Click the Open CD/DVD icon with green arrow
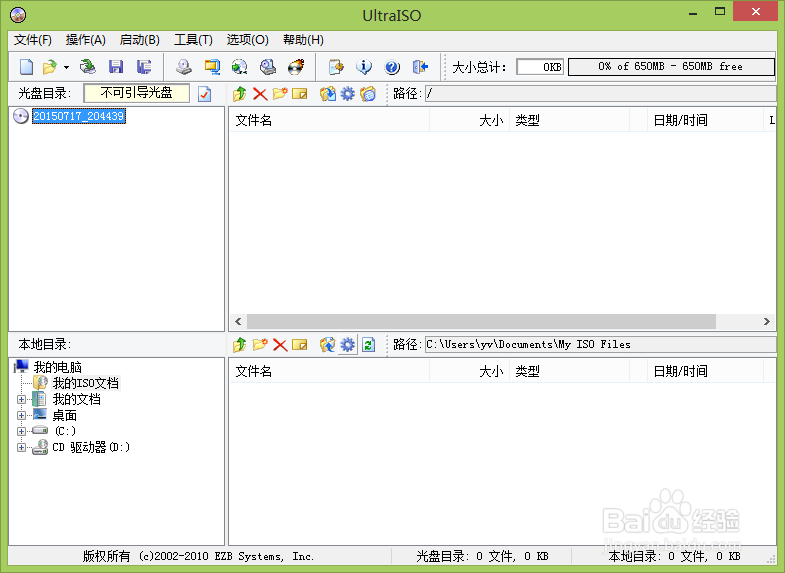Image resolution: width=785 pixels, height=573 pixels. (88, 67)
